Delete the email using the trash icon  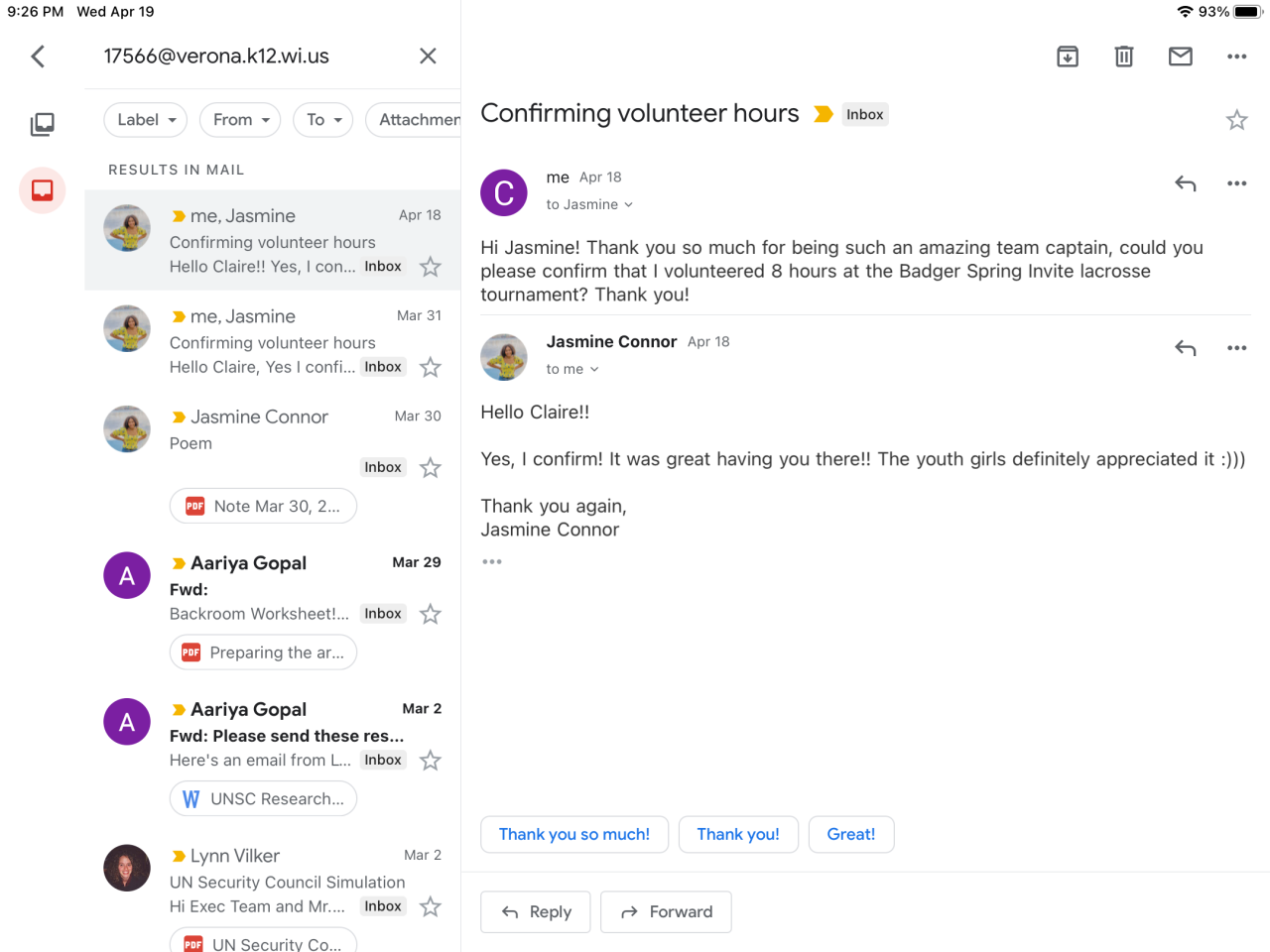tap(1123, 57)
